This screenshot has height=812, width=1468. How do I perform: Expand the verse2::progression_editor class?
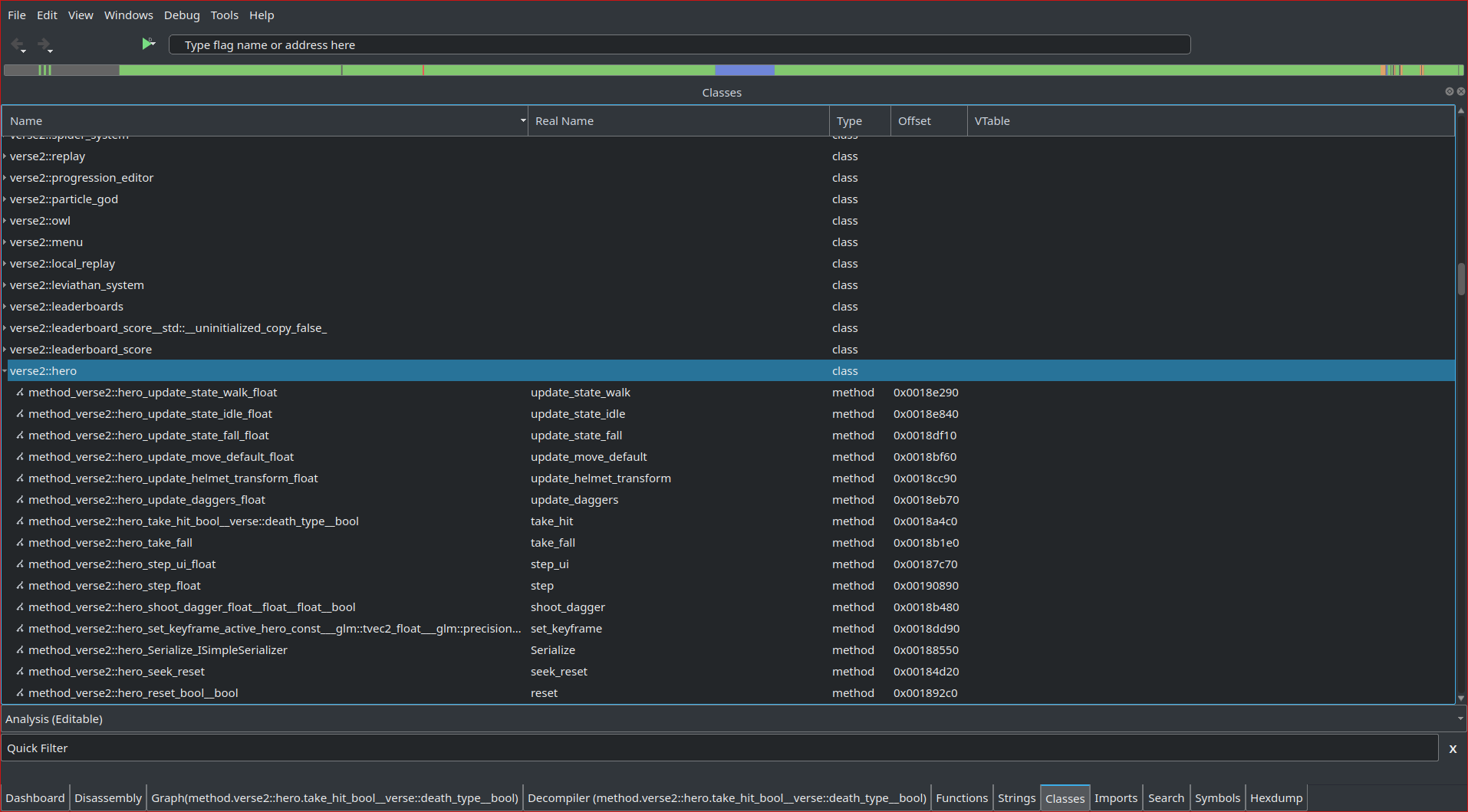5,178
